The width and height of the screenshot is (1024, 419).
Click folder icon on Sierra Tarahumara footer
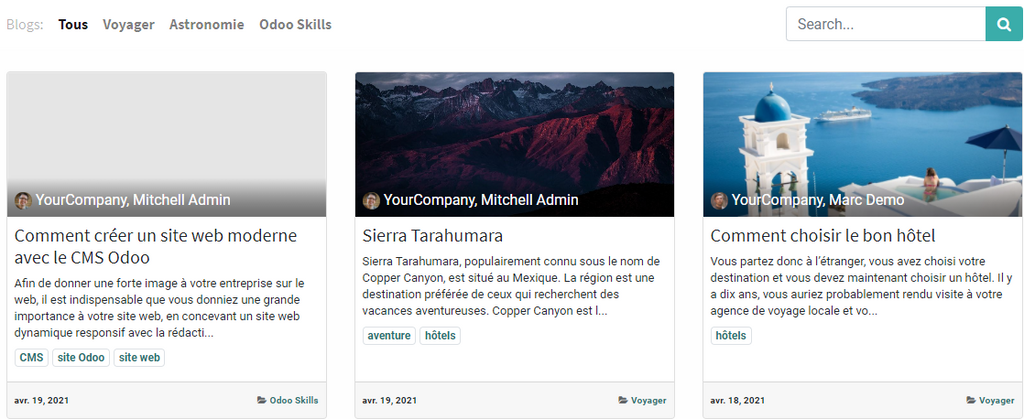623,401
